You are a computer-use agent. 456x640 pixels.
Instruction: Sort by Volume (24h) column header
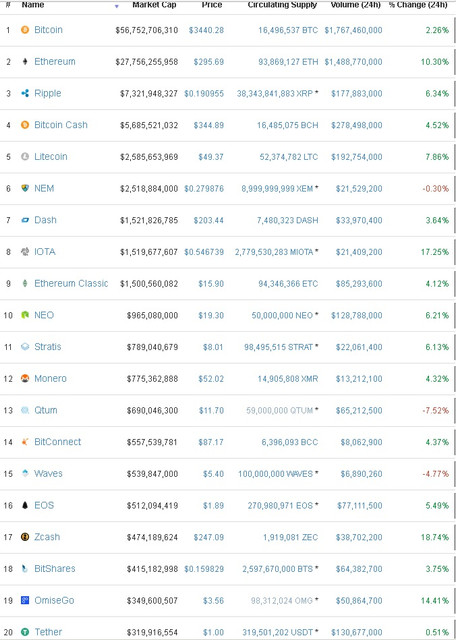(356, 5)
